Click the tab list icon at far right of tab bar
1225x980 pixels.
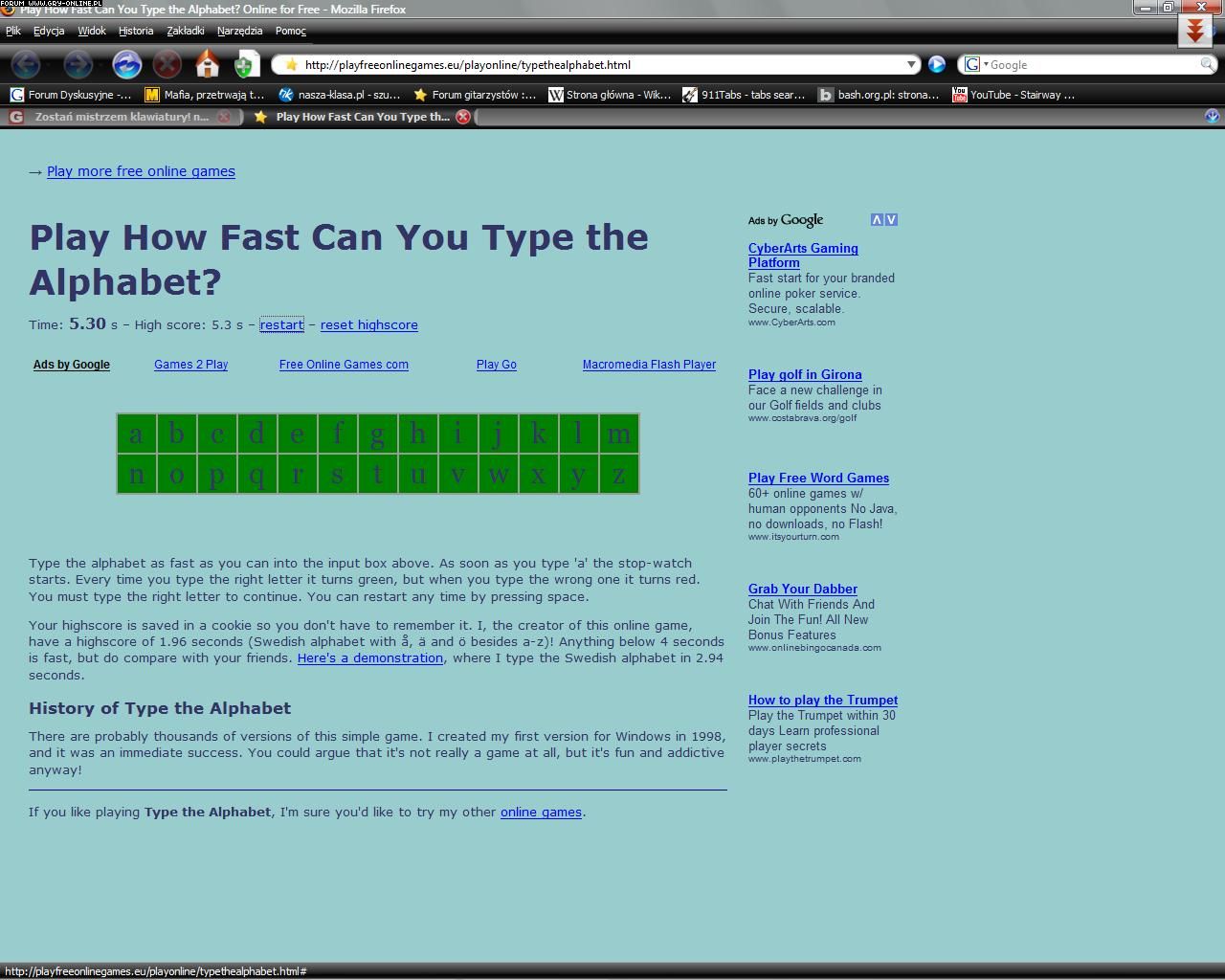pyautogui.click(x=1212, y=116)
